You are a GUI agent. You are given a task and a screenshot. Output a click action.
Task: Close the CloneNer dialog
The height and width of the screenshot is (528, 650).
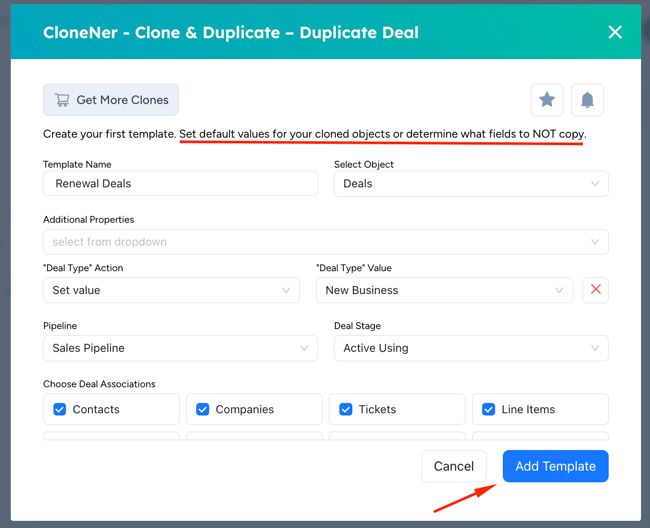tap(615, 32)
